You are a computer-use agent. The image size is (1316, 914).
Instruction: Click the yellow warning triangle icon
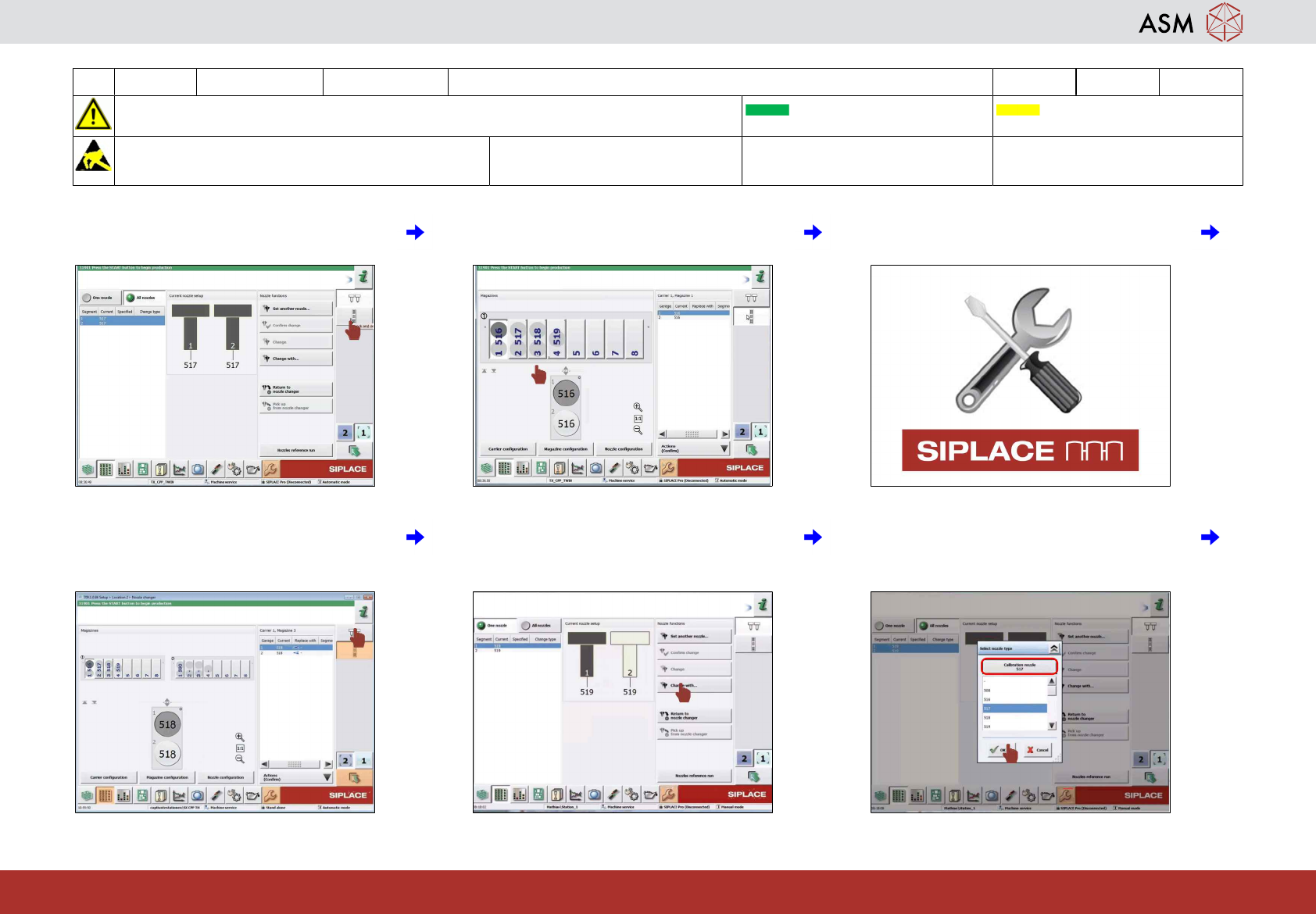click(93, 114)
